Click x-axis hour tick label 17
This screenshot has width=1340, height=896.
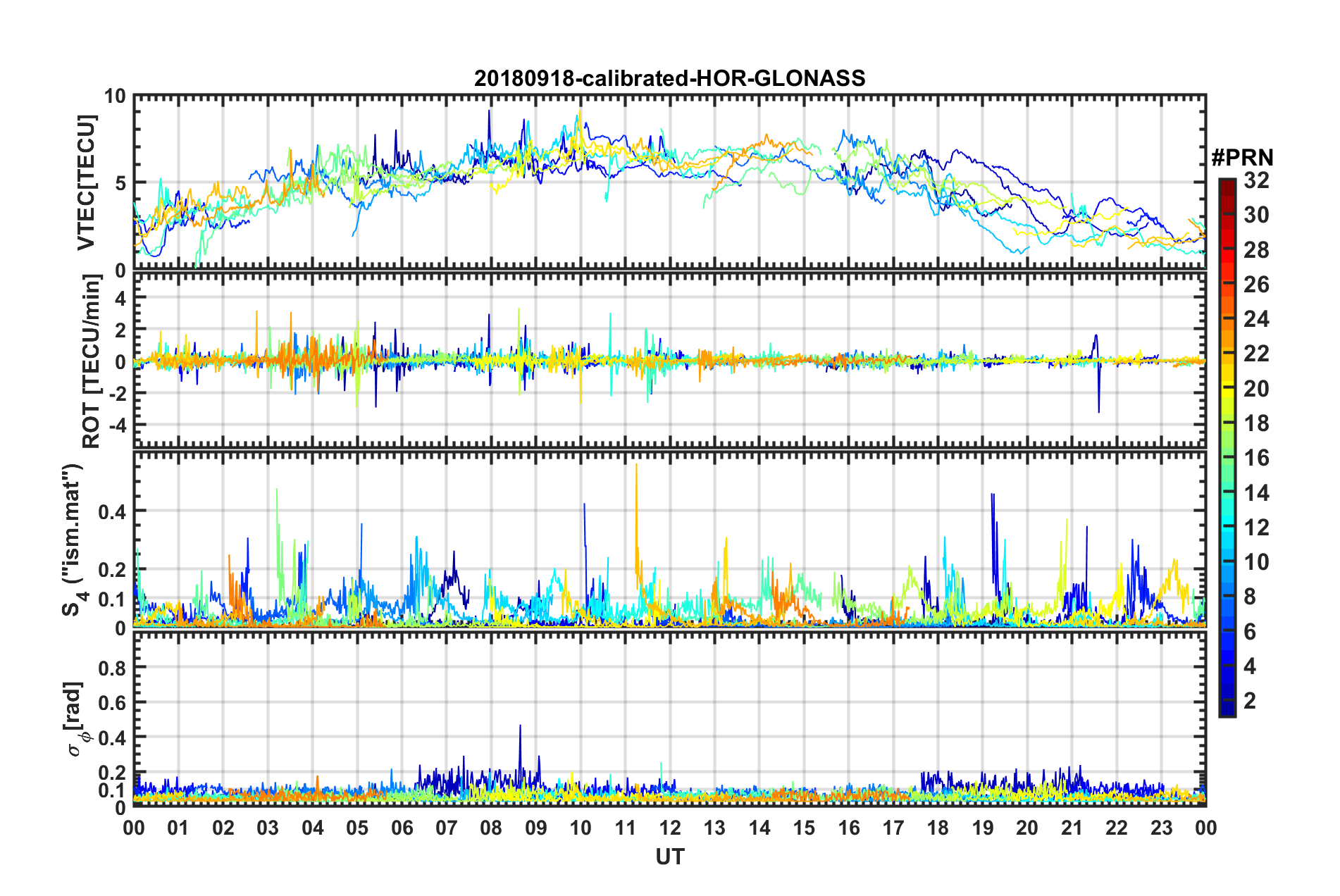pyautogui.click(x=893, y=828)
